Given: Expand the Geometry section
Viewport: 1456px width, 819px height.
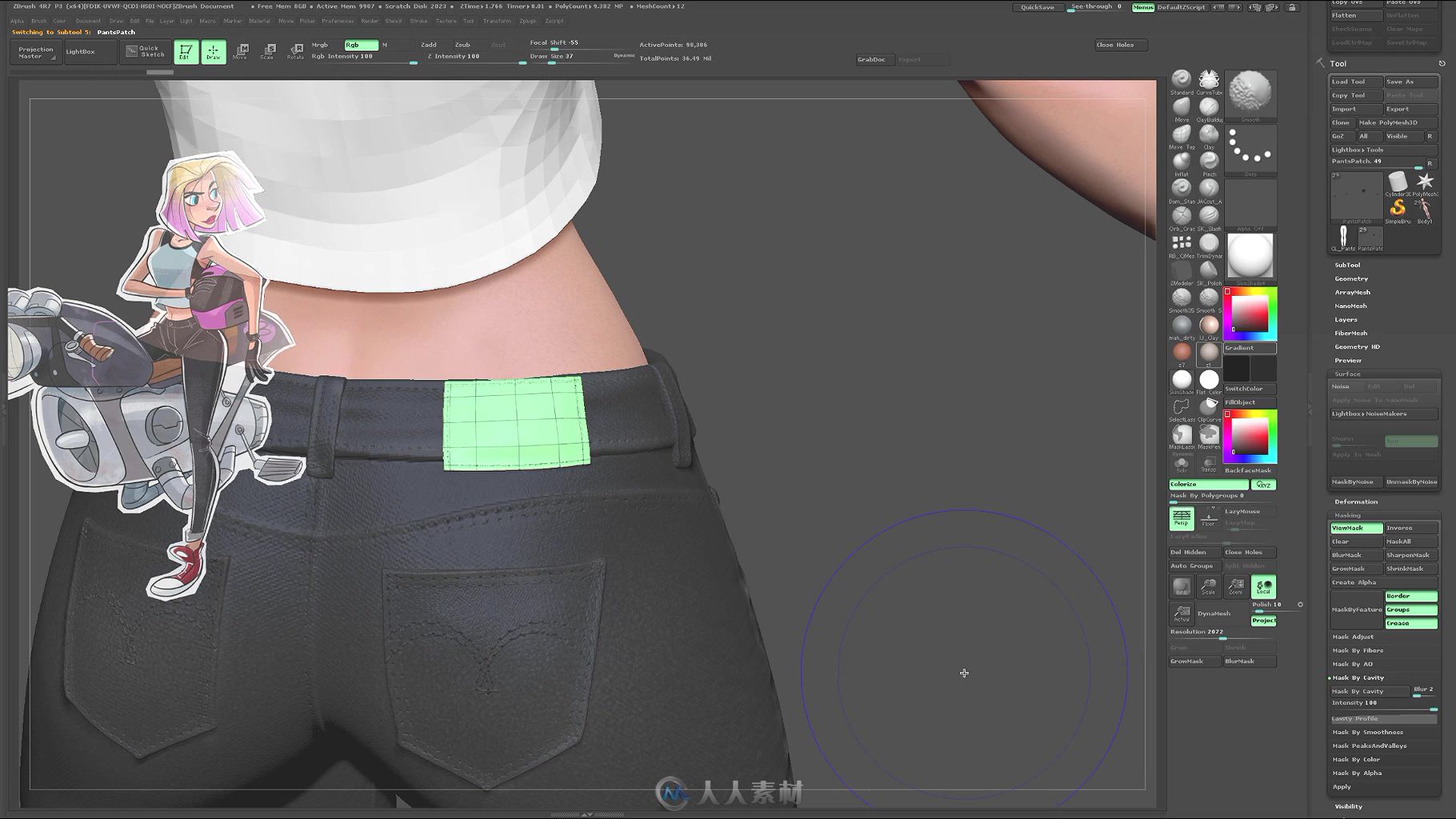Looking at the screenshot, I should (x=1351, y=278).
